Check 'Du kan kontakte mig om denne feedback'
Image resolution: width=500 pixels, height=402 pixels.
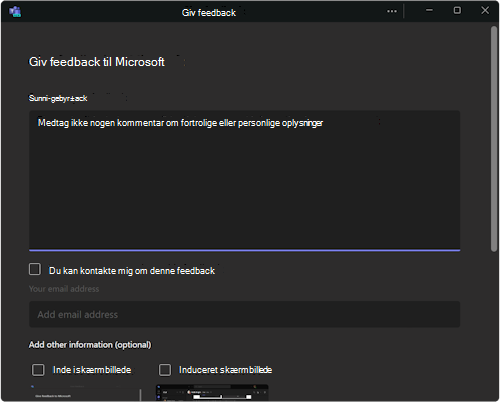tap(35, 269)
